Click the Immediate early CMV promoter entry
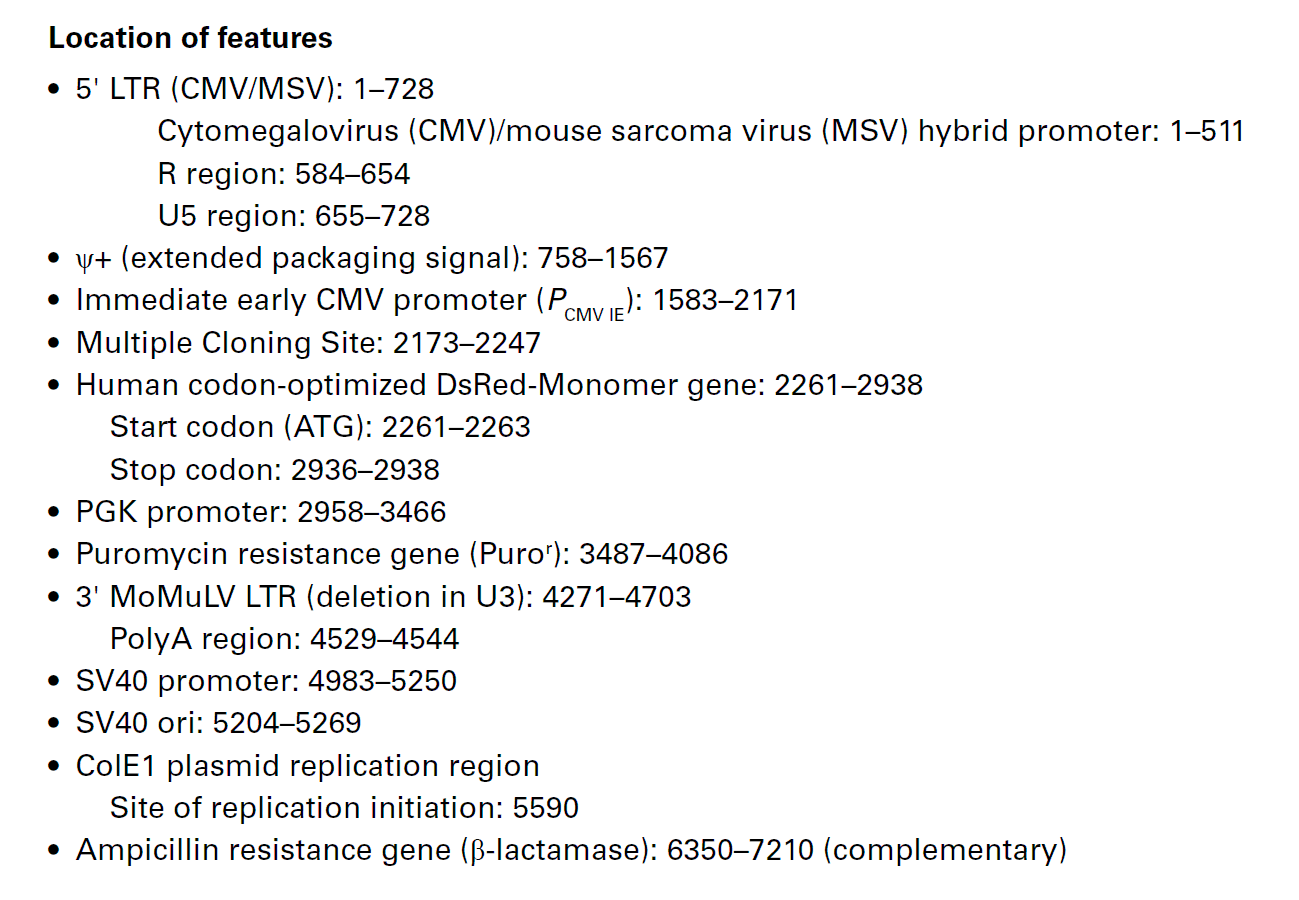The image size is (1299, 900). coord(437,300)
